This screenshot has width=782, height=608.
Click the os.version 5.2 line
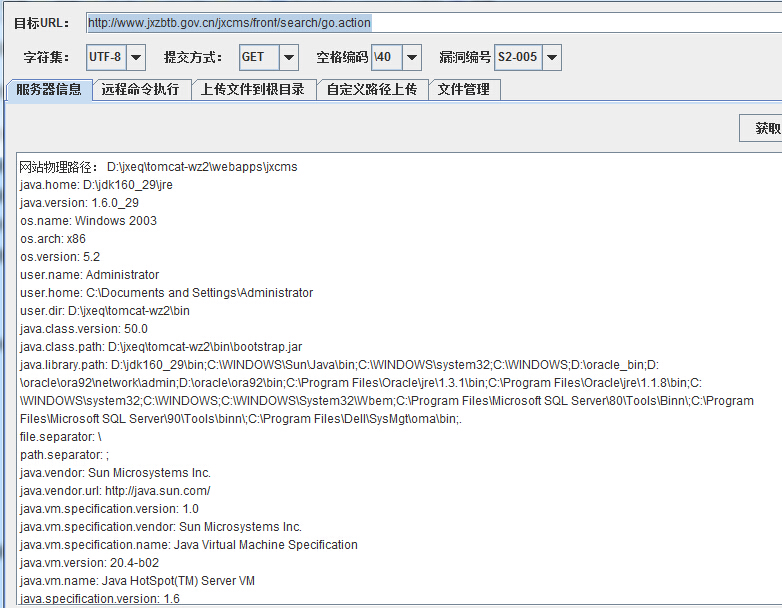60,257
